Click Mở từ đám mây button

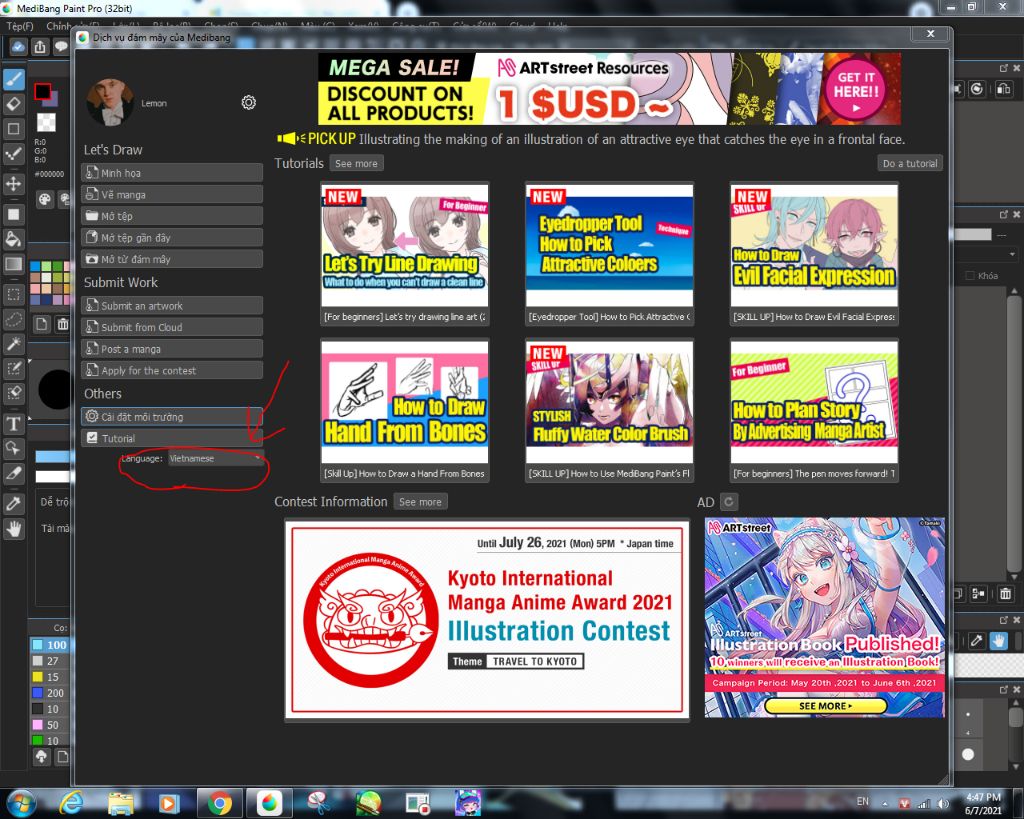pyautogui.click(x=172, y=259)
